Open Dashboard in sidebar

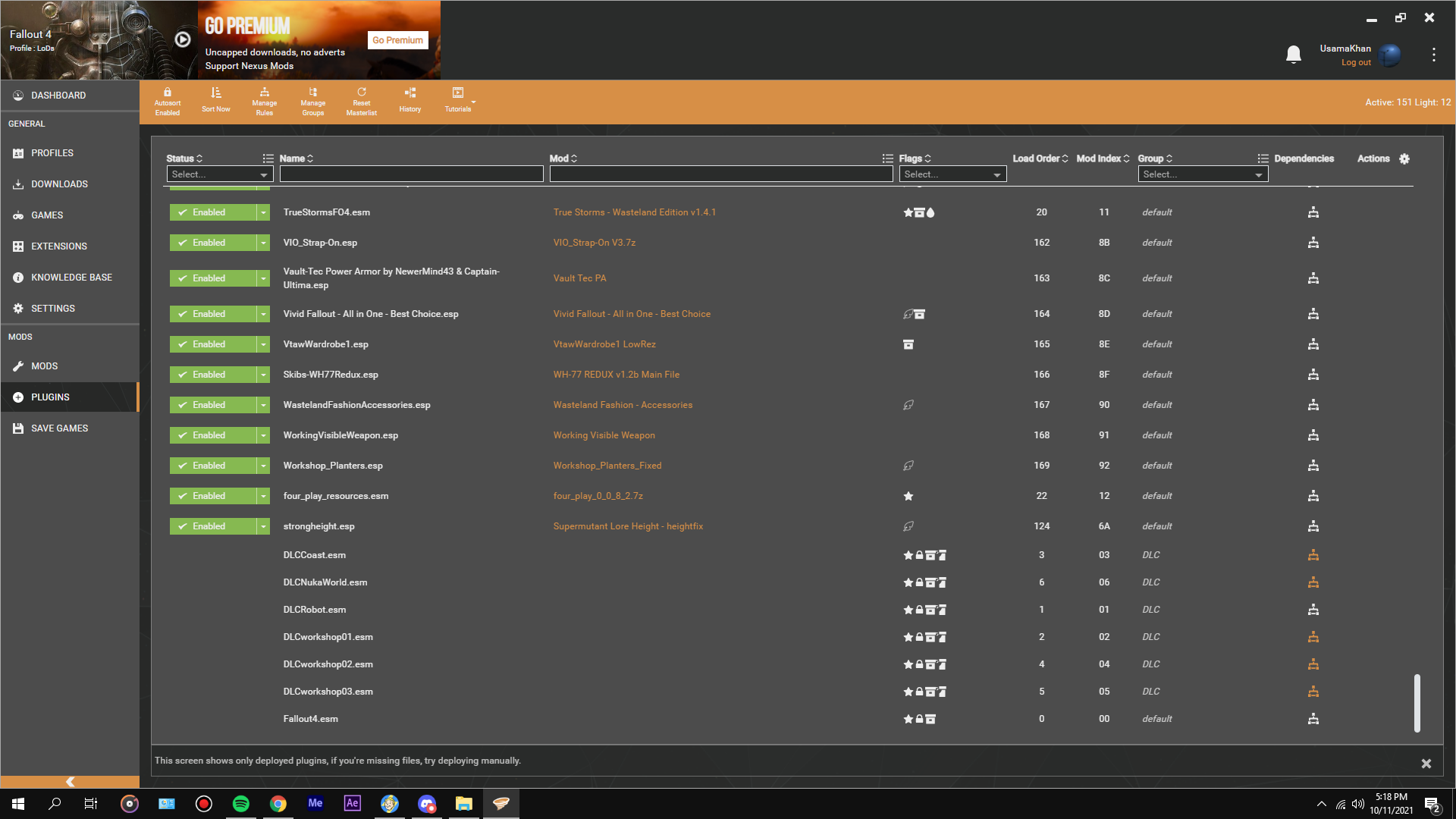click(x=70, y=96)
